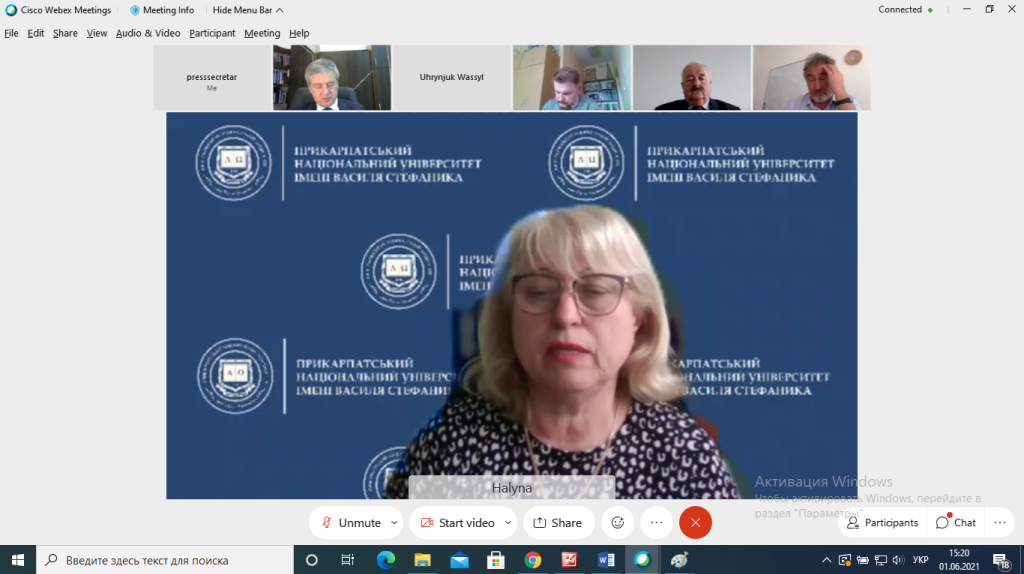Click Windows search box in taskbar
This screenshot has height=574, width=1024.
coord(165,560)
